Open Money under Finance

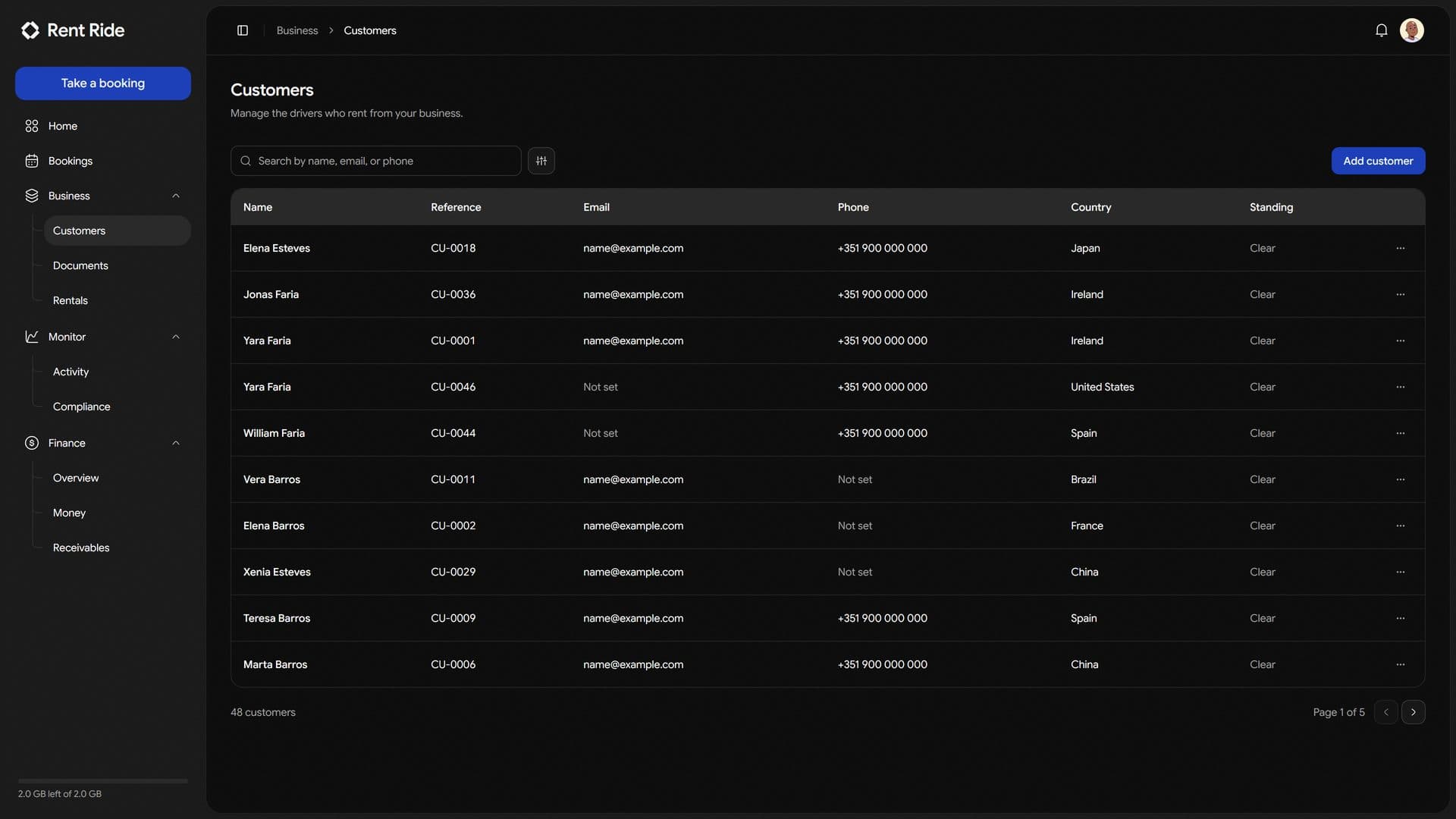(x=118, y=513)
